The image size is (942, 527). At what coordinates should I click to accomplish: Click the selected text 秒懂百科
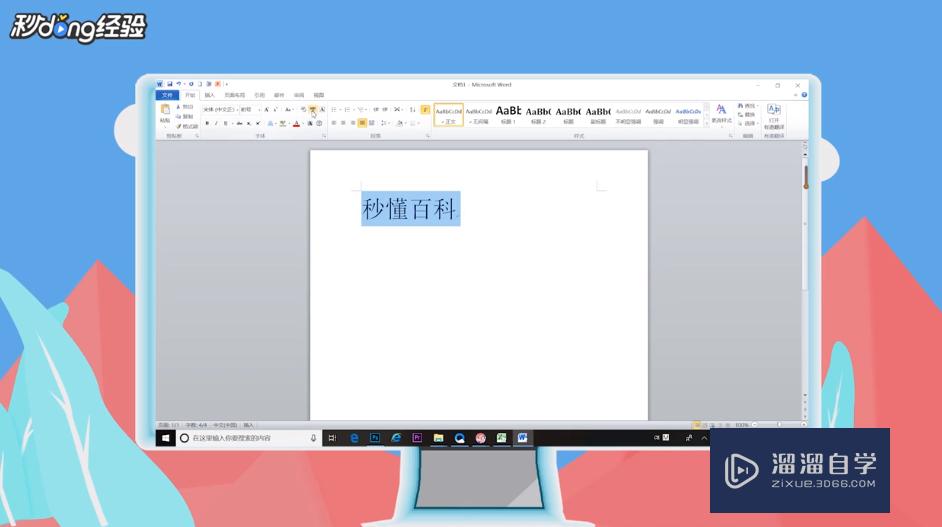tap(410, 209)
